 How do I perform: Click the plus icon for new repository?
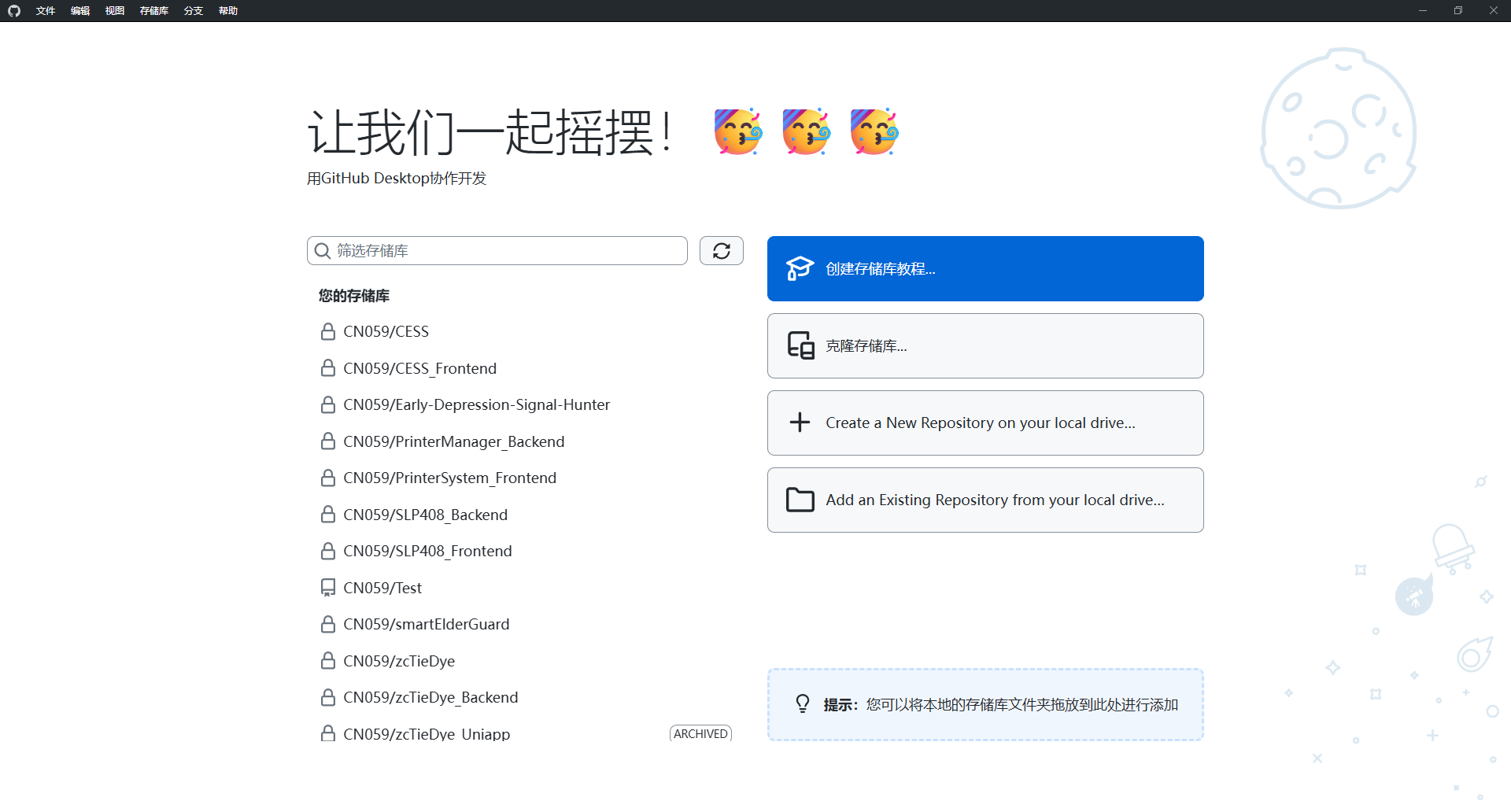tap(800, 423)
